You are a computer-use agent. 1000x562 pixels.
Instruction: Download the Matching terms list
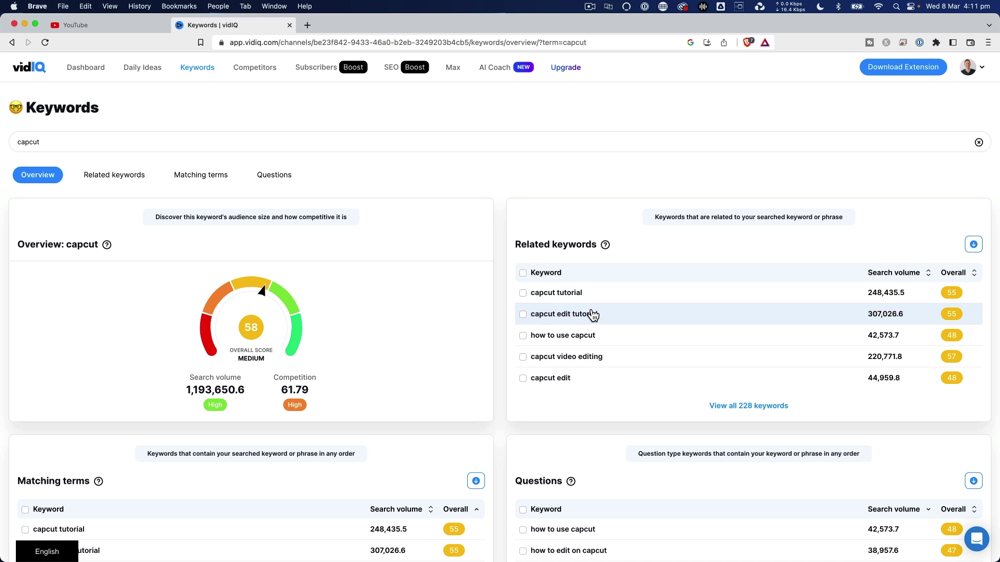pyautogui.click(x=476, y=481)
